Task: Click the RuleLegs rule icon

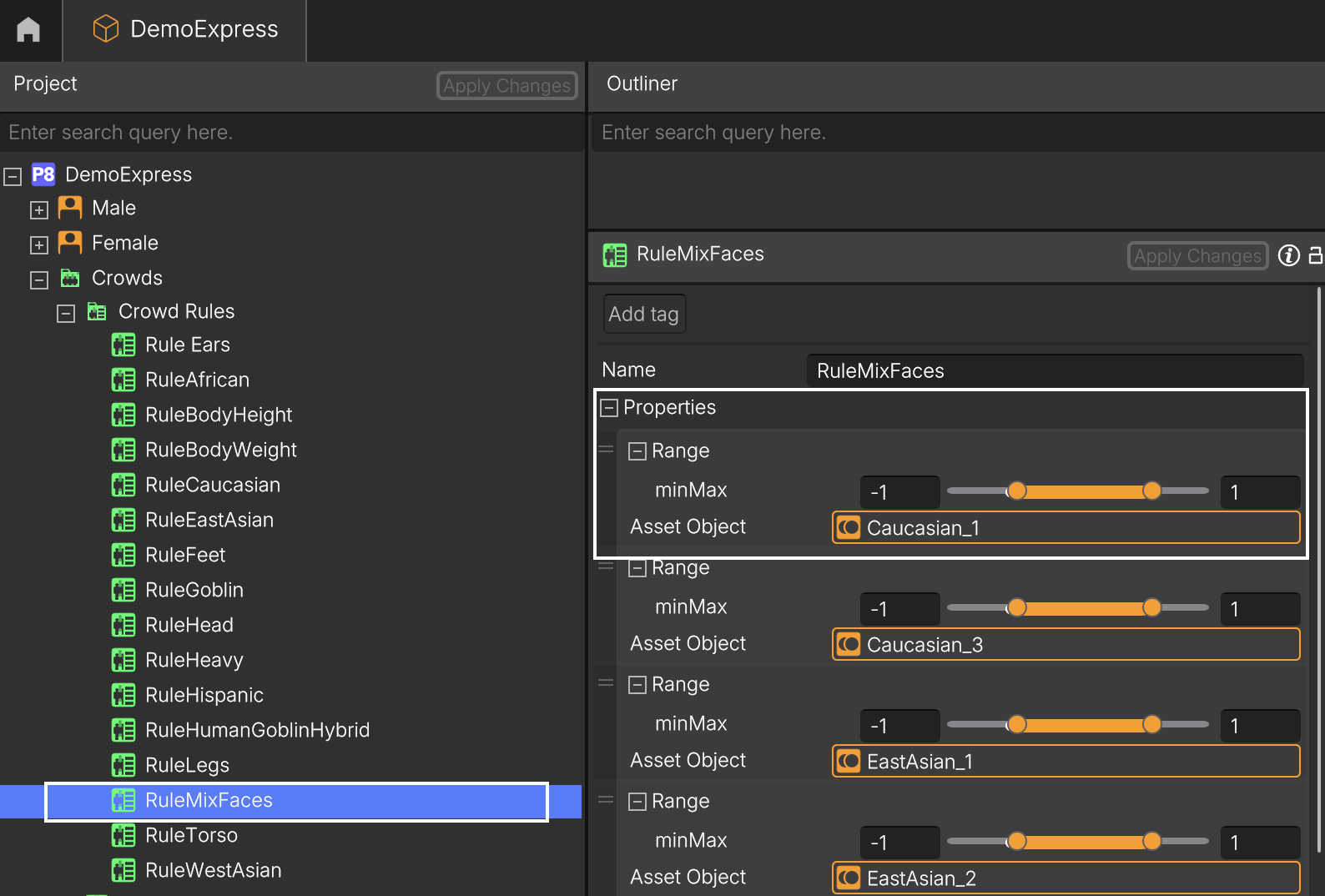Action: click(123, 765)
